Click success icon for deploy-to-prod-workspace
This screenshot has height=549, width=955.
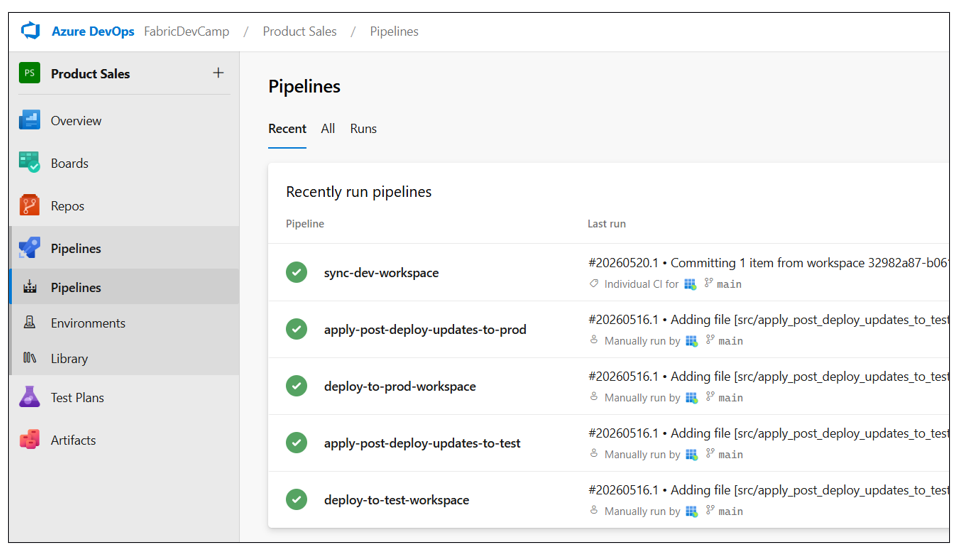coord(297,386)
